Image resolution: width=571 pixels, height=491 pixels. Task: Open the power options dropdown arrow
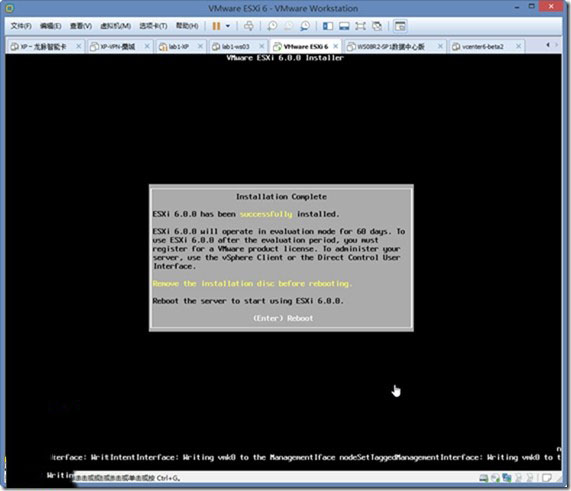pos(228,26)
